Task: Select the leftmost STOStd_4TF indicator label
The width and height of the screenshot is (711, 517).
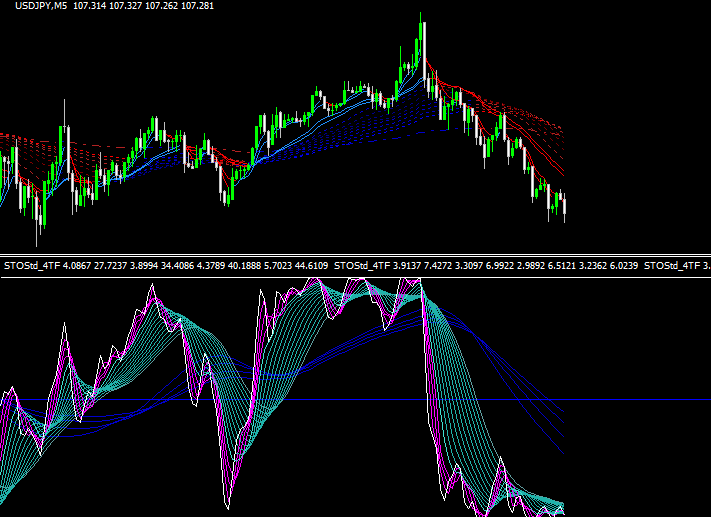Action: (32, 266)
